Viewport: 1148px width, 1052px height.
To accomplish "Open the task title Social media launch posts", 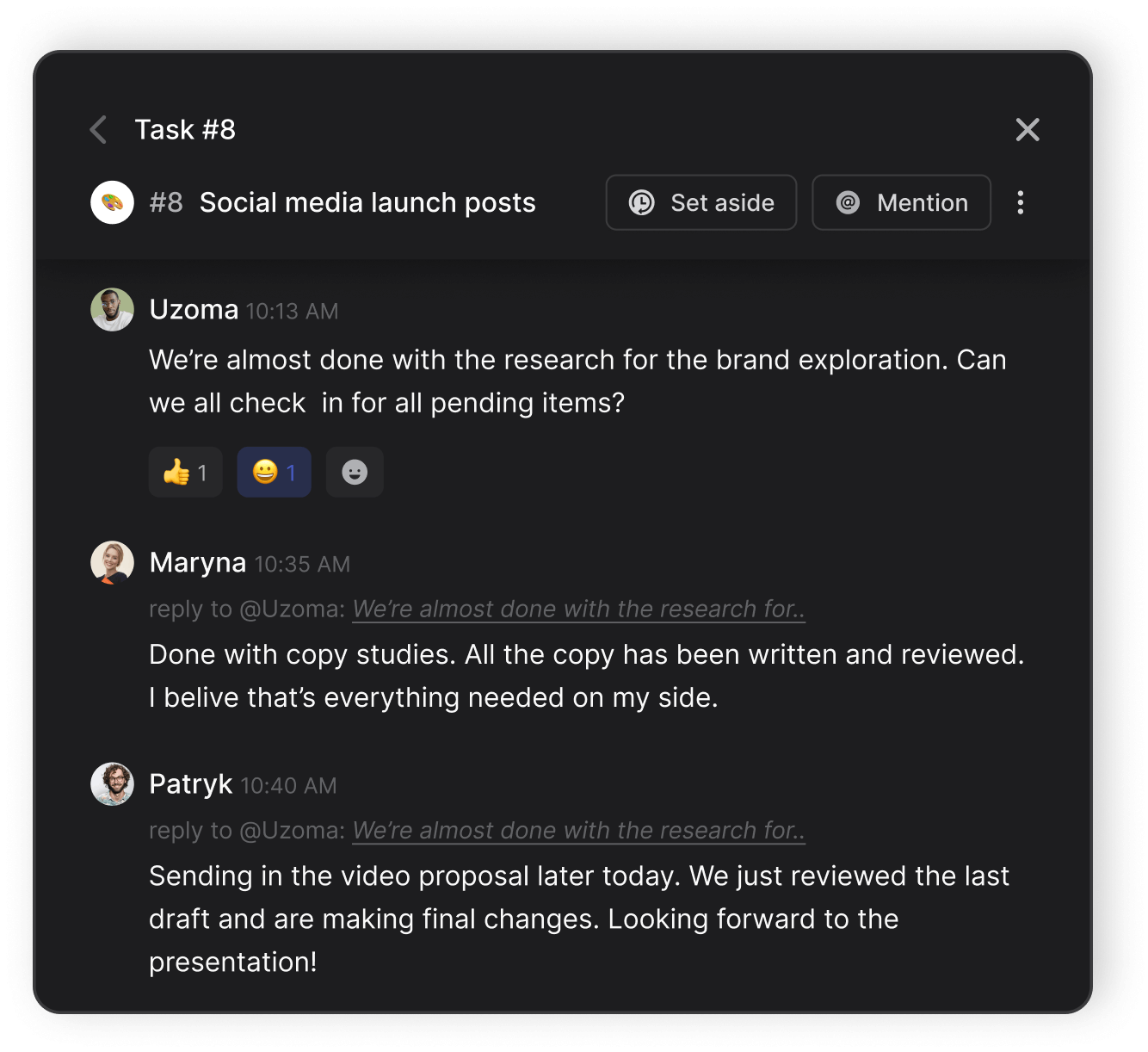I will point(367,202).
